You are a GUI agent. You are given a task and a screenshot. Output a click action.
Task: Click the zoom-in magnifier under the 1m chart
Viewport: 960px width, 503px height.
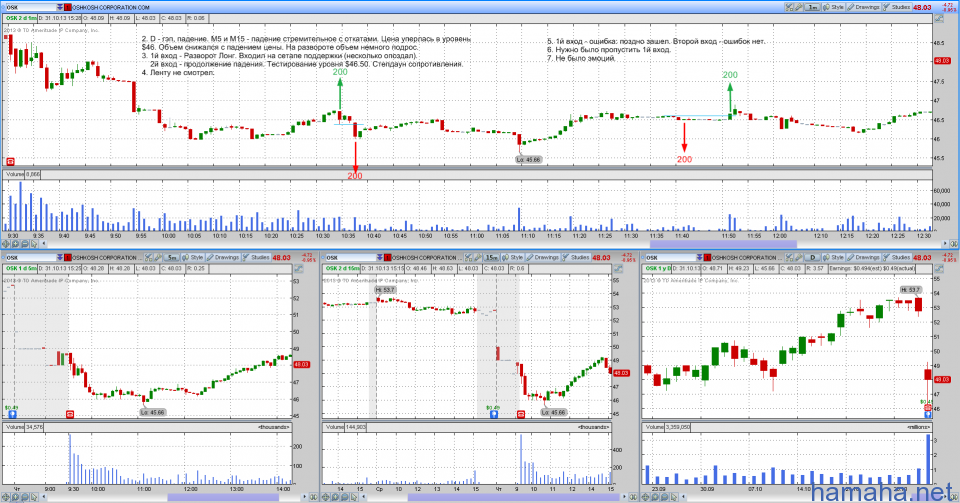(x=15, y=244)
